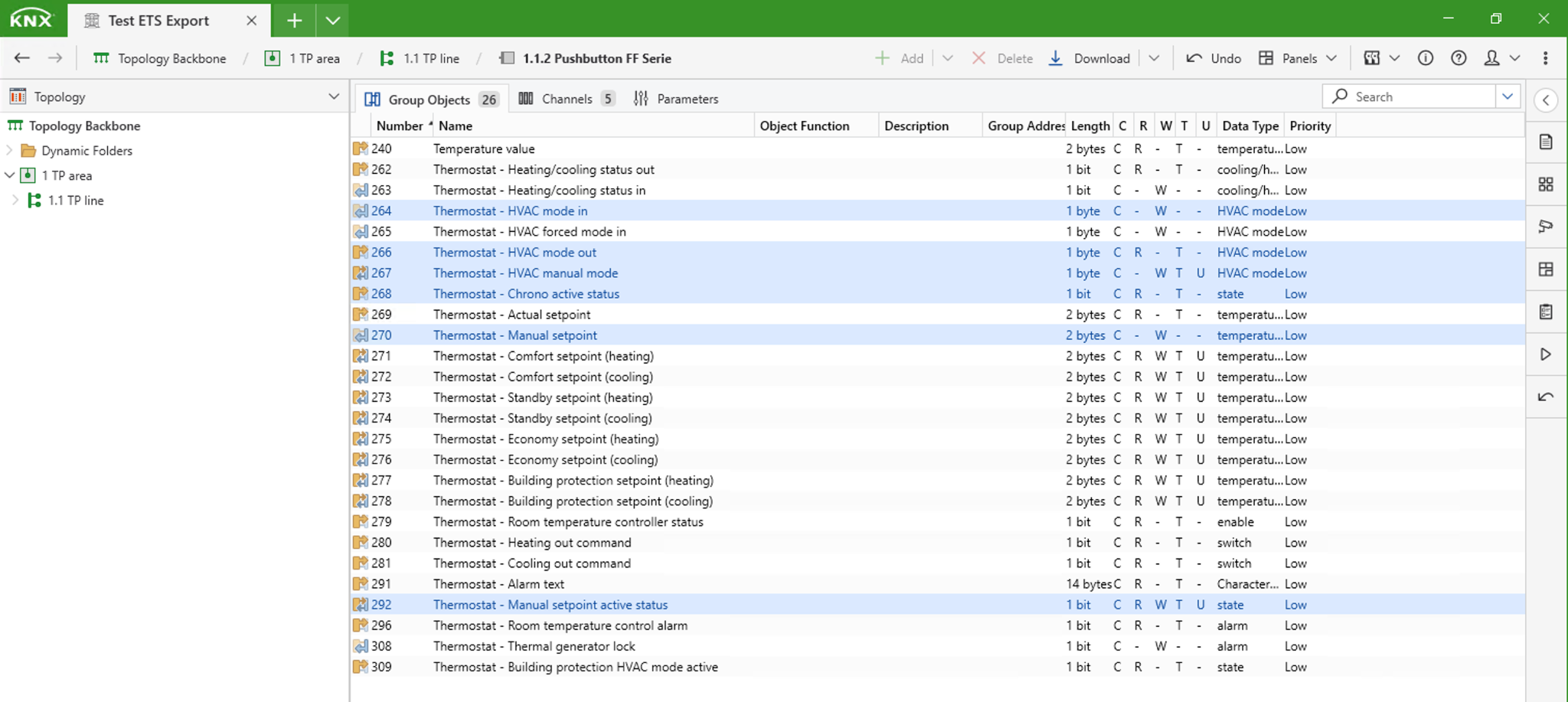Sort by the Number column header
1568x702 pixels.
click(400, 126)
